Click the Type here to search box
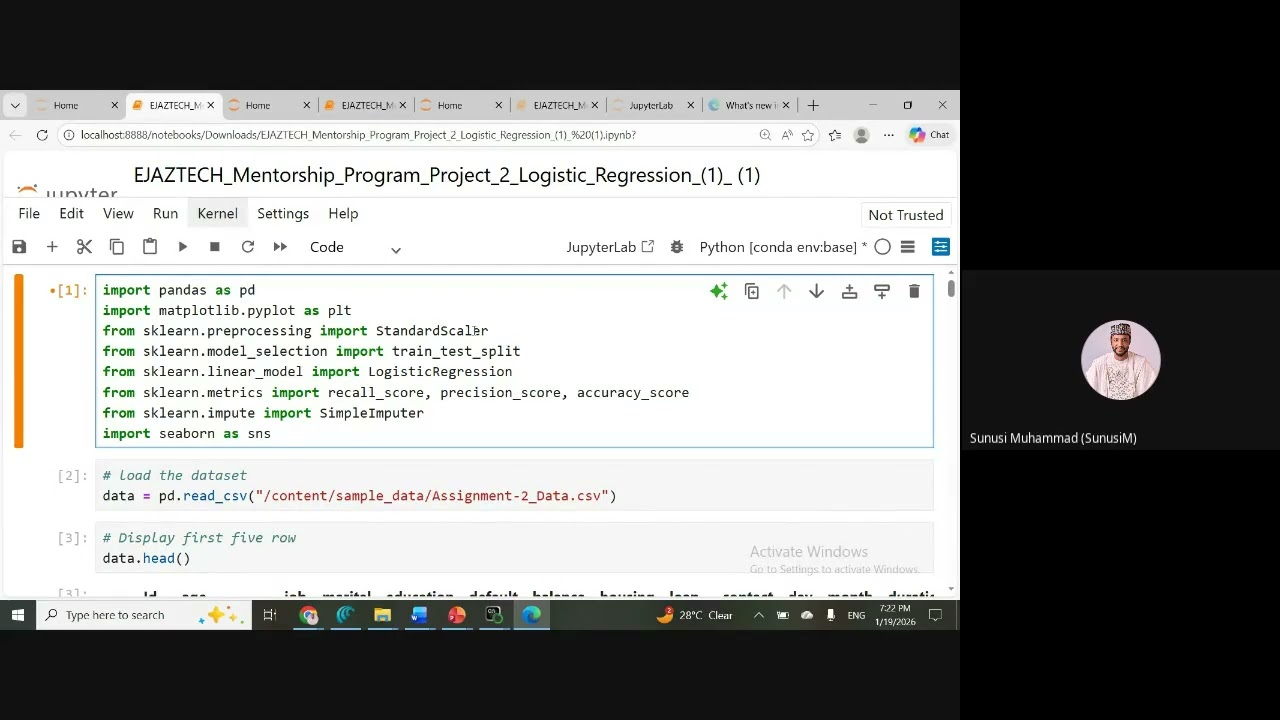Screen dimensions: 1280x720 [x=143, y=615]
